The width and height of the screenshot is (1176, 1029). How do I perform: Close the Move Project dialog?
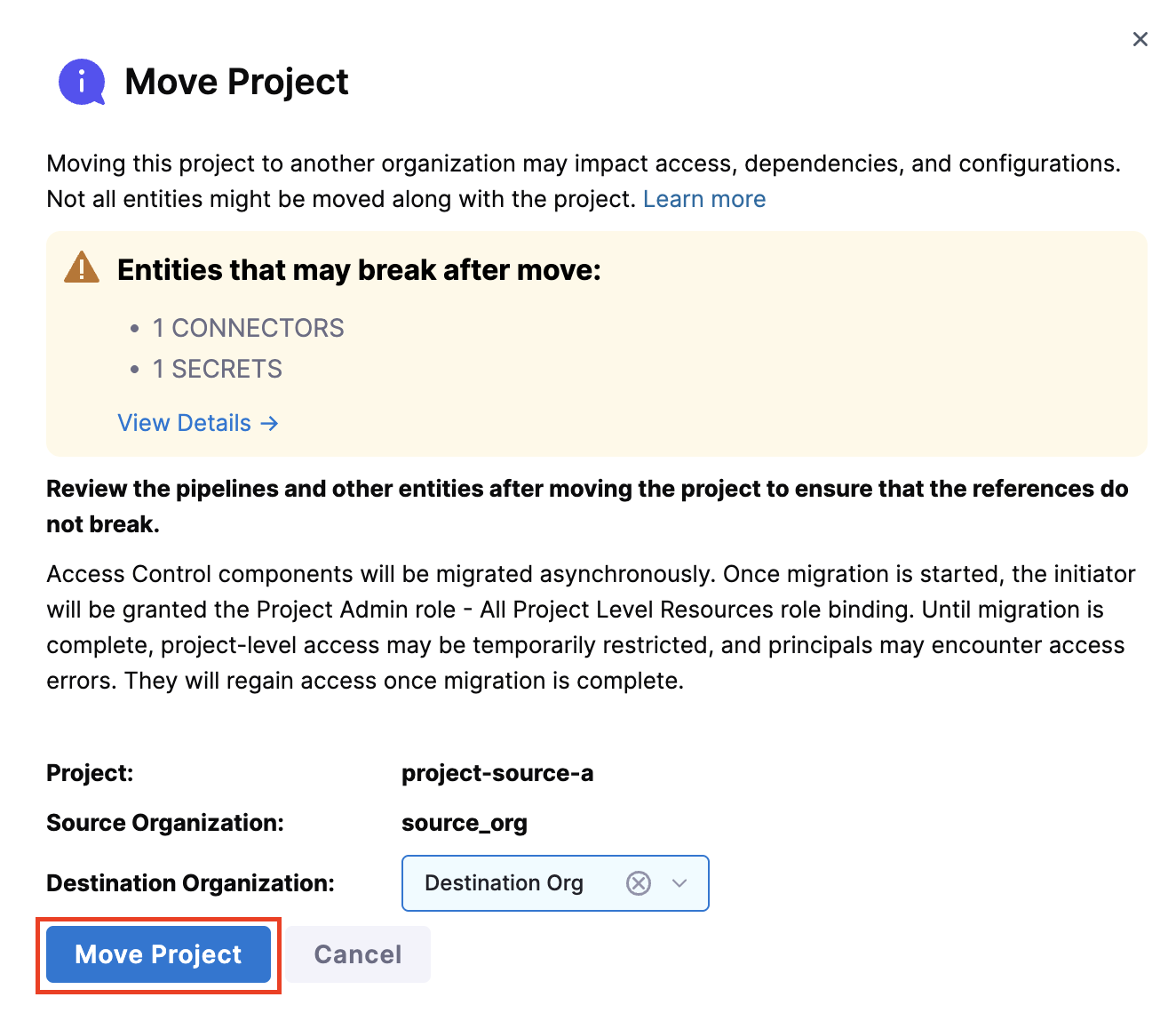point(1140,39)
